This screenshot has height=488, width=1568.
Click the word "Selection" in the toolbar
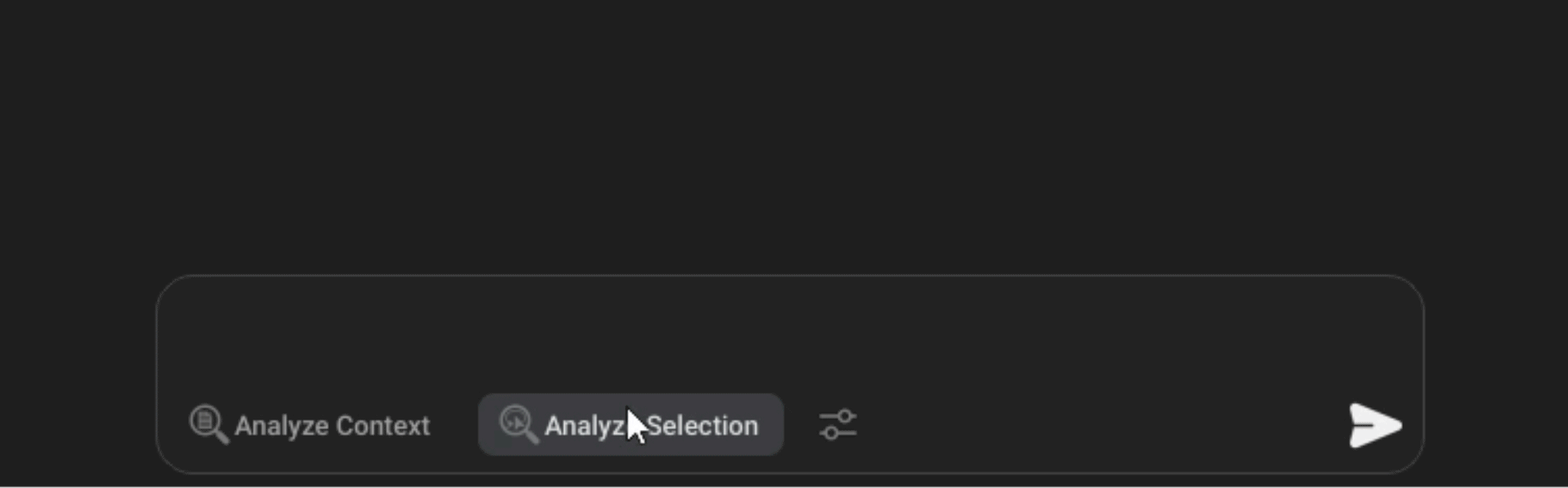click(x=704, y=426)
